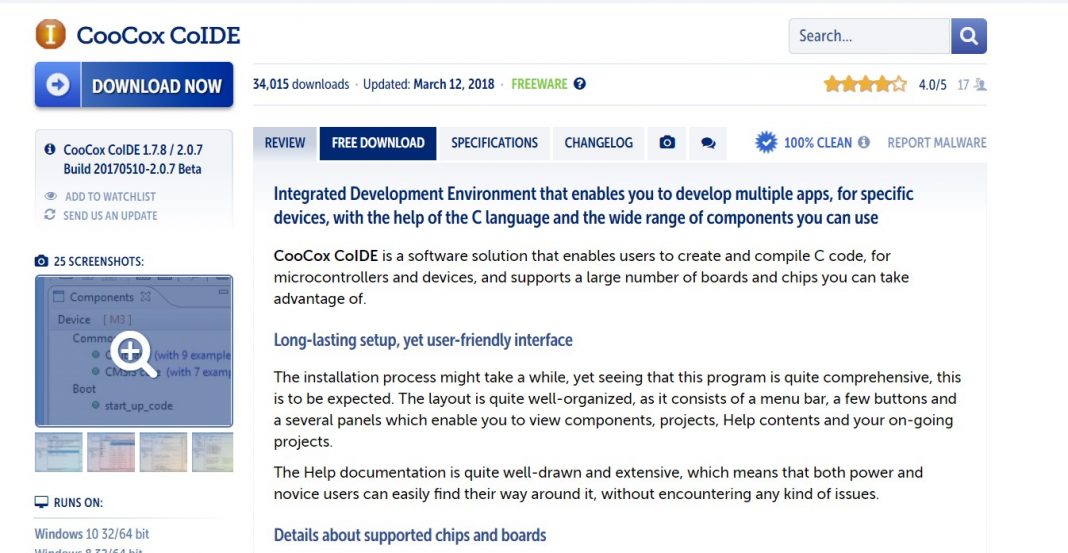The image size is (1068, 553).
Task: Click the 100% clean info icon
Action: coord(864,143)
